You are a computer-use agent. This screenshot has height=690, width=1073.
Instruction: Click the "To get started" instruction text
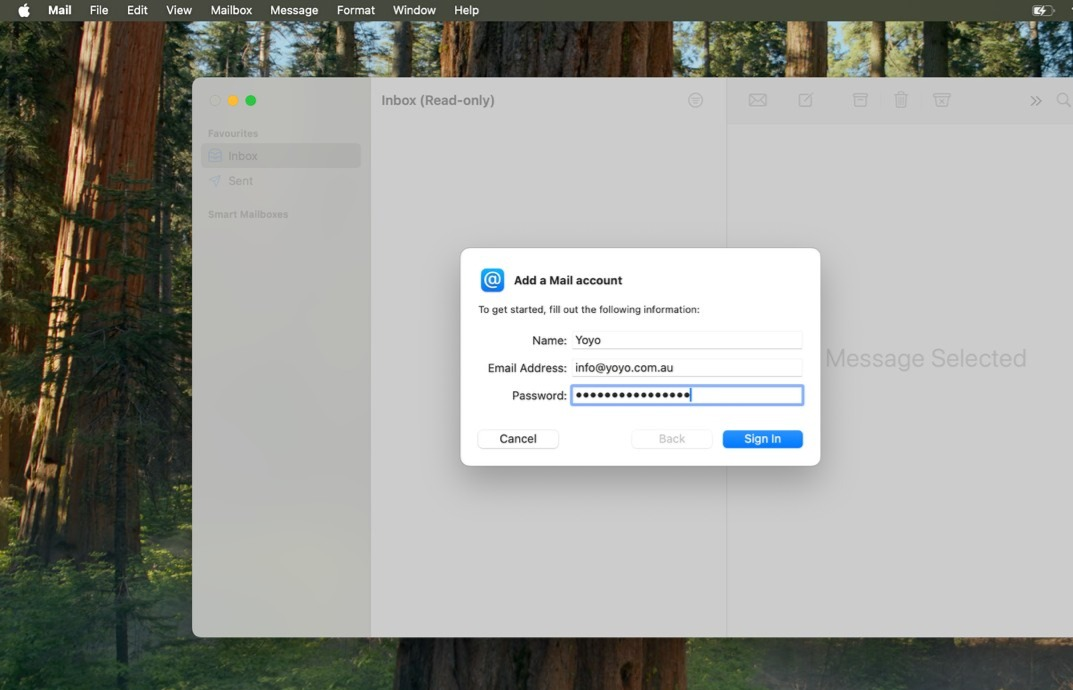coord(589,309)
